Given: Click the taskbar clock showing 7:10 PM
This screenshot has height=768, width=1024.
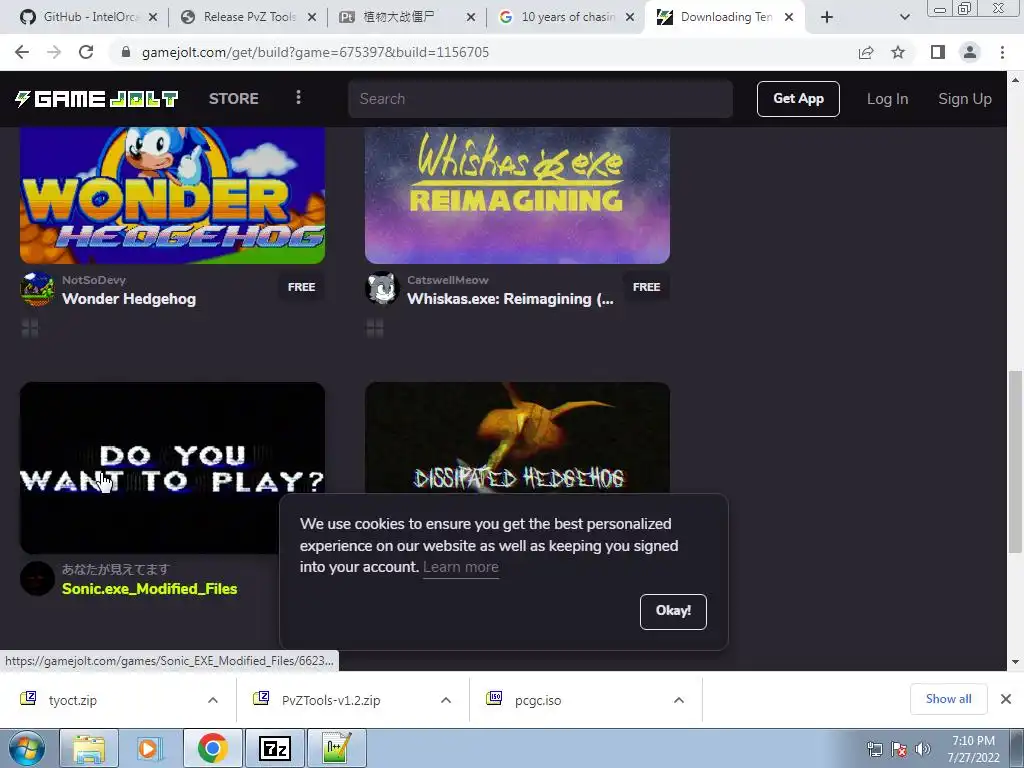Looking at the screenshot, I should point(973,749).
